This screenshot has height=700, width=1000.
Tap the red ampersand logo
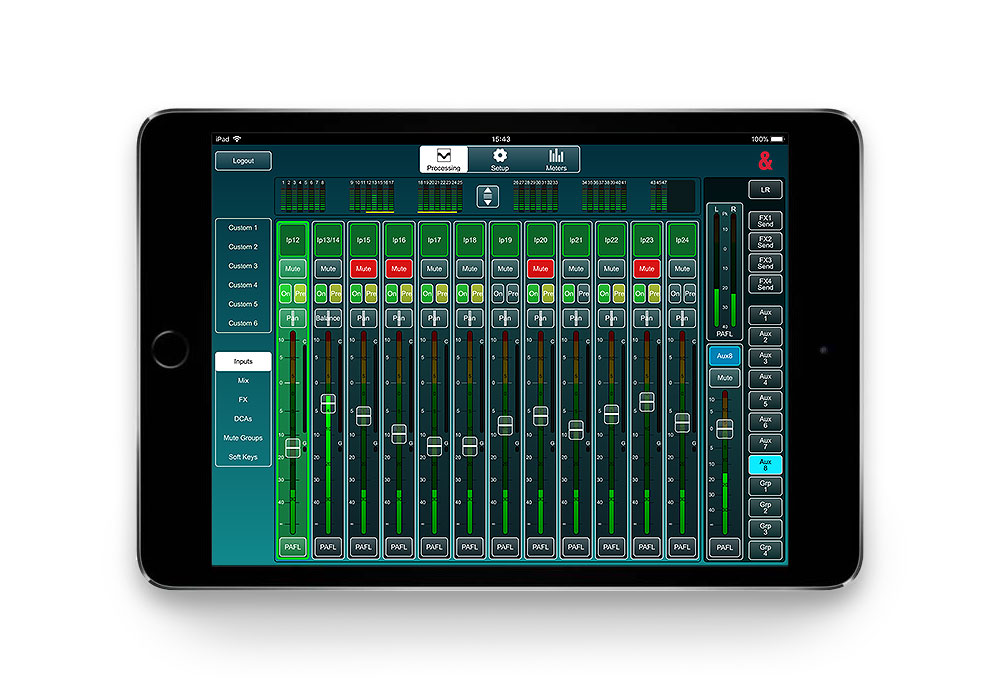tap(766, 161)
